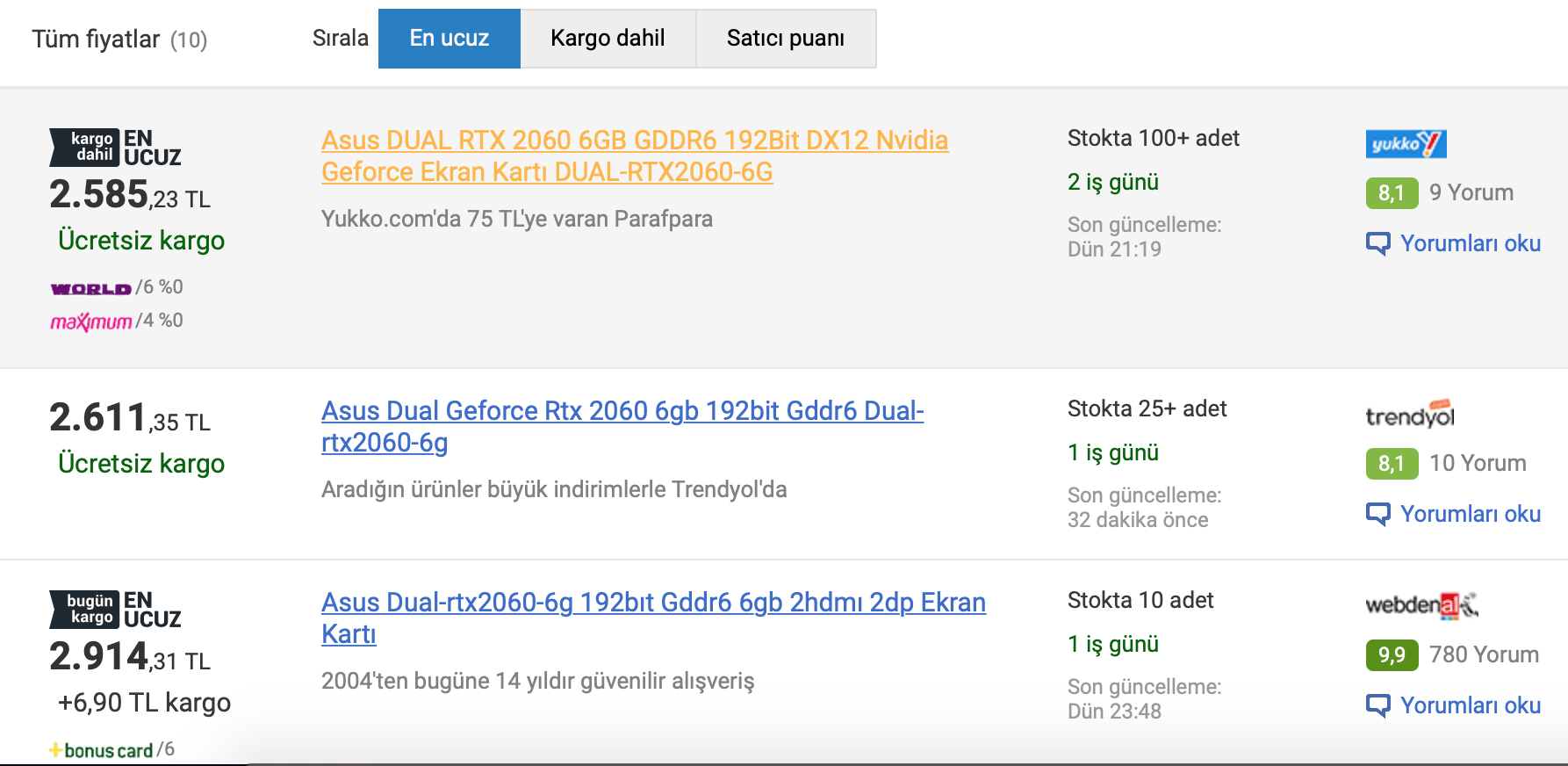Click the bonus card logo
The width and height of the screenshot is (1568, 766).
102,750
